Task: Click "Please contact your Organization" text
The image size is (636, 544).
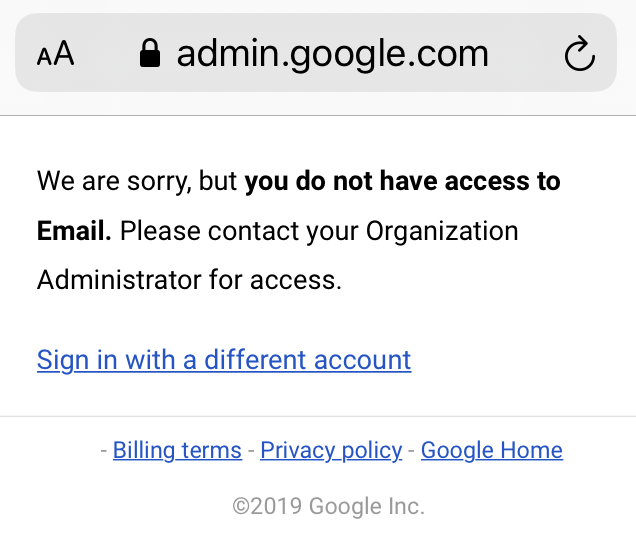Action: [319, 231]
